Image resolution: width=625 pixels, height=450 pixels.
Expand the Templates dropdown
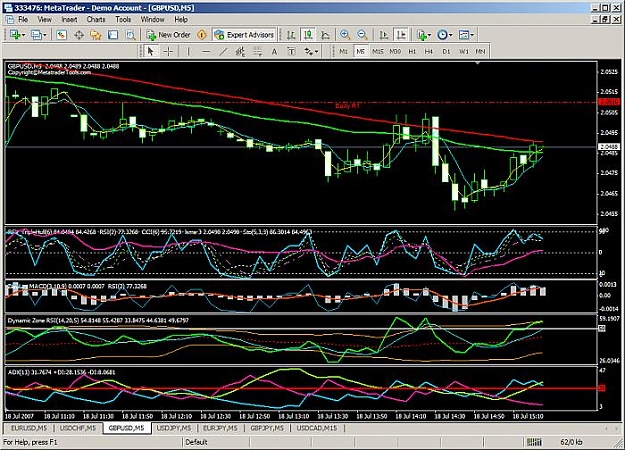[472, 35]
